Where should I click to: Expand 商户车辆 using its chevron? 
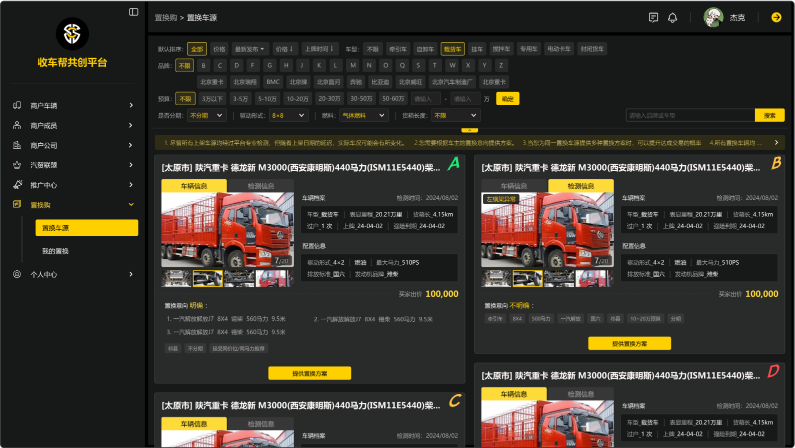(131, 105)
